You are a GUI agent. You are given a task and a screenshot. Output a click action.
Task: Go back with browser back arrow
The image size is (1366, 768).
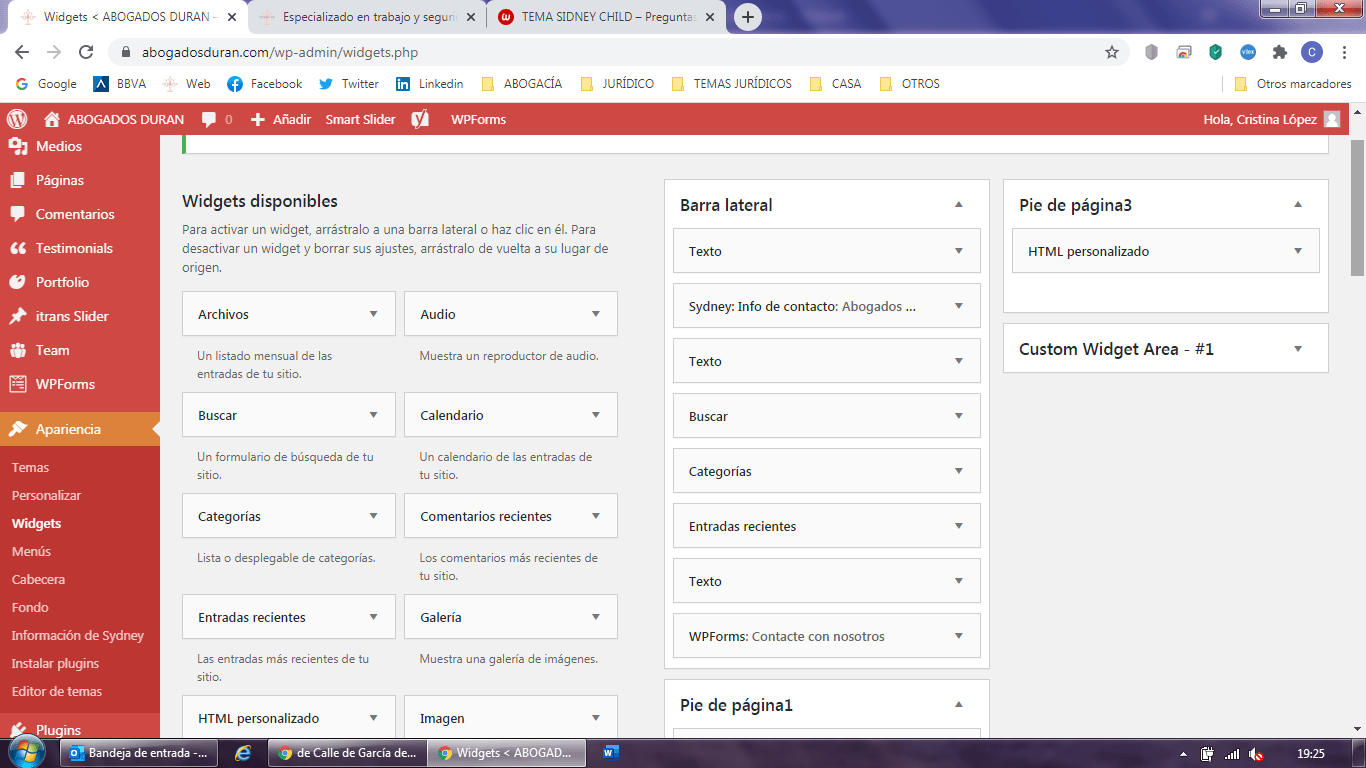point(23,52)
